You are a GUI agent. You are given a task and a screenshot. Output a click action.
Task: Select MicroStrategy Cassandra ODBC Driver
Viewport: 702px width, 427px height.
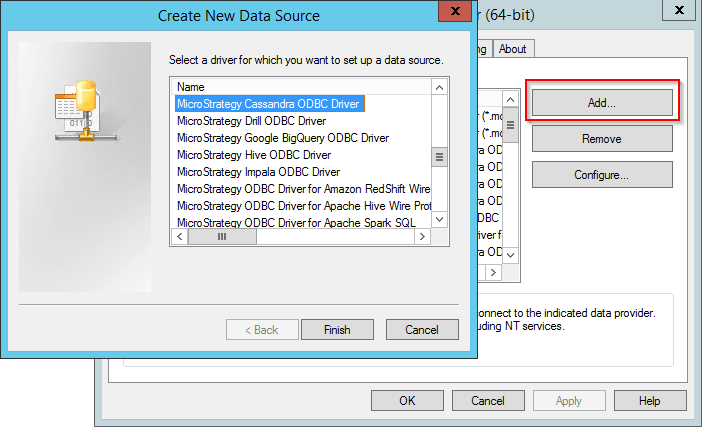[x=268, y=104]
